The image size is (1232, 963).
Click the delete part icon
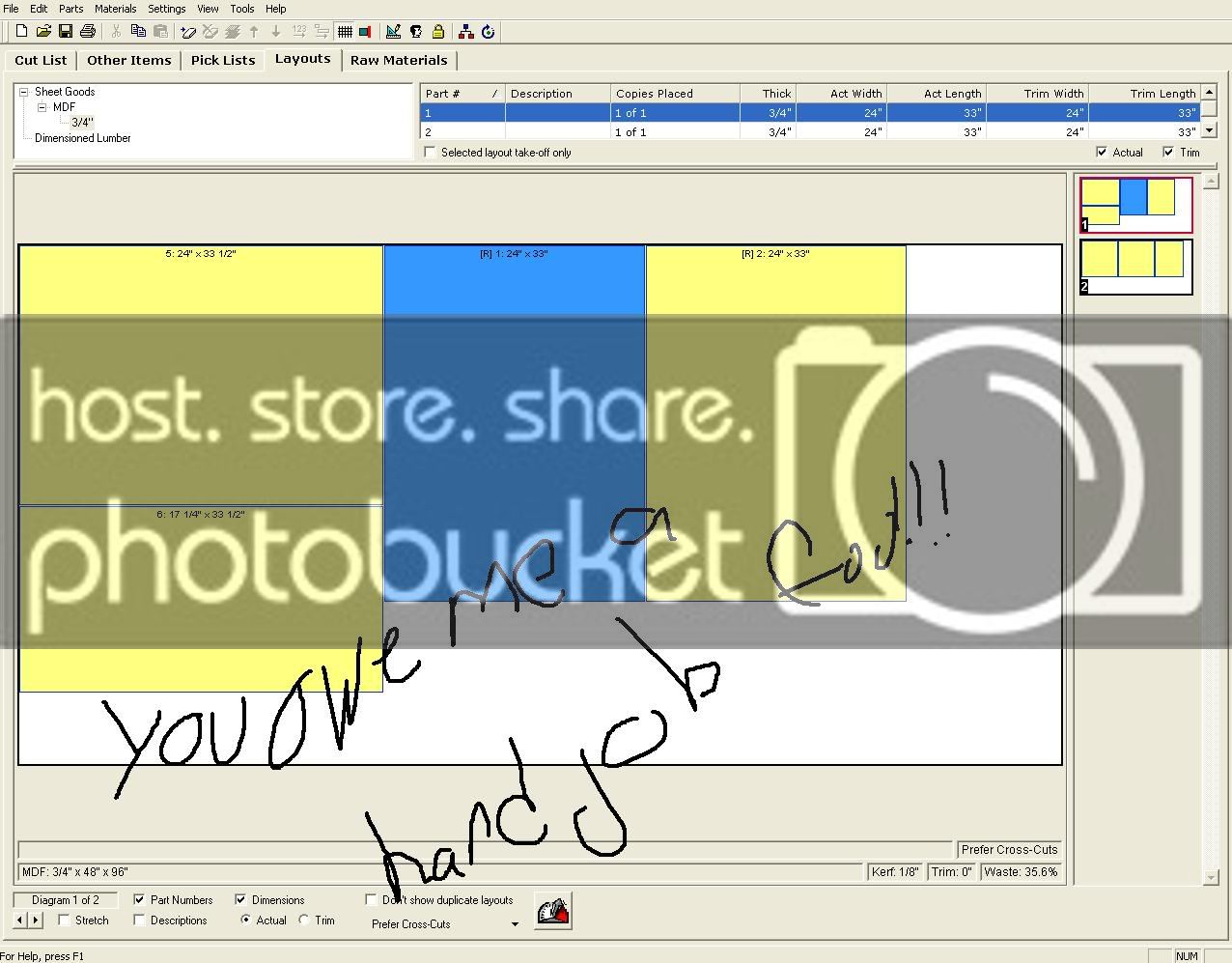point(210,32)
